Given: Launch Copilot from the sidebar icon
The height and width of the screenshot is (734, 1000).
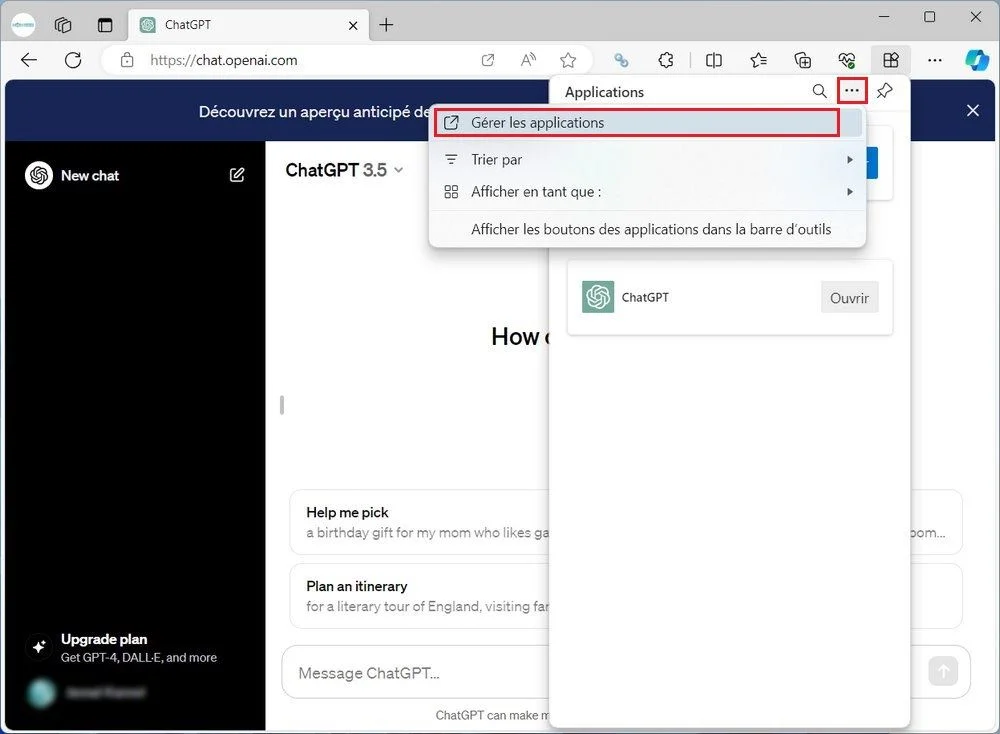Looking at the screenshot, I should tap(976, 60).
